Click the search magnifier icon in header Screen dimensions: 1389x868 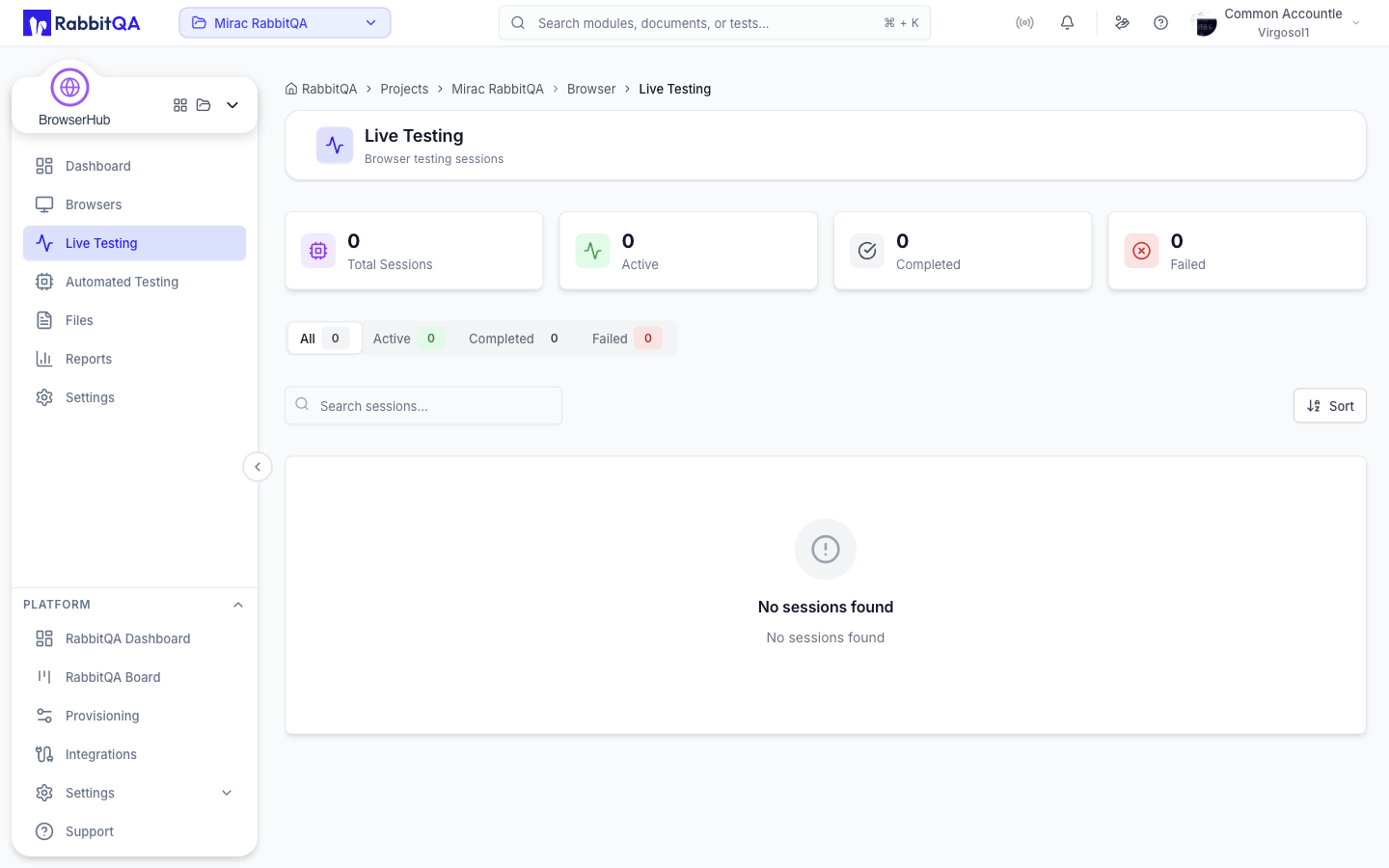pyautogui.click(x=518, y=23)
